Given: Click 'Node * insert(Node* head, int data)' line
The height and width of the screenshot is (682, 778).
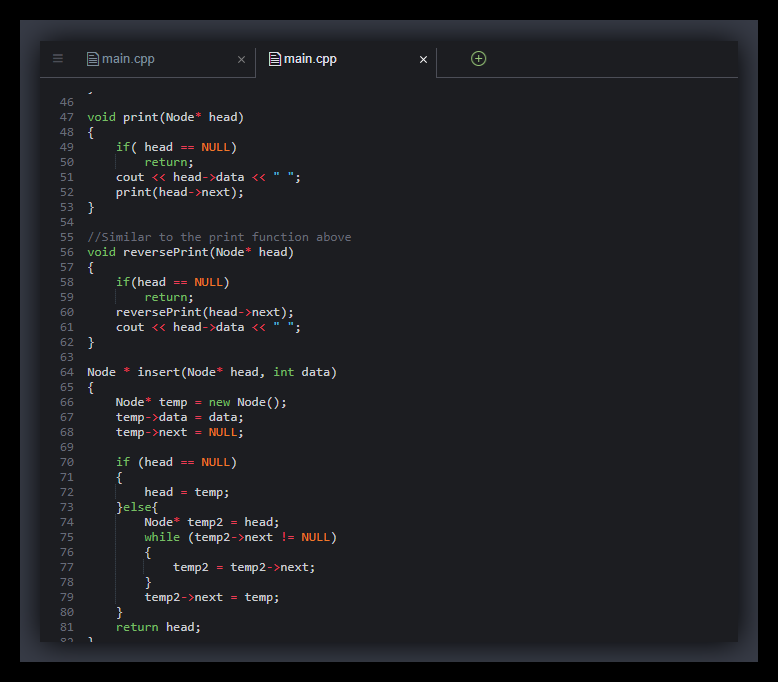Looking at the screenshot, I should tap(212, 372).
